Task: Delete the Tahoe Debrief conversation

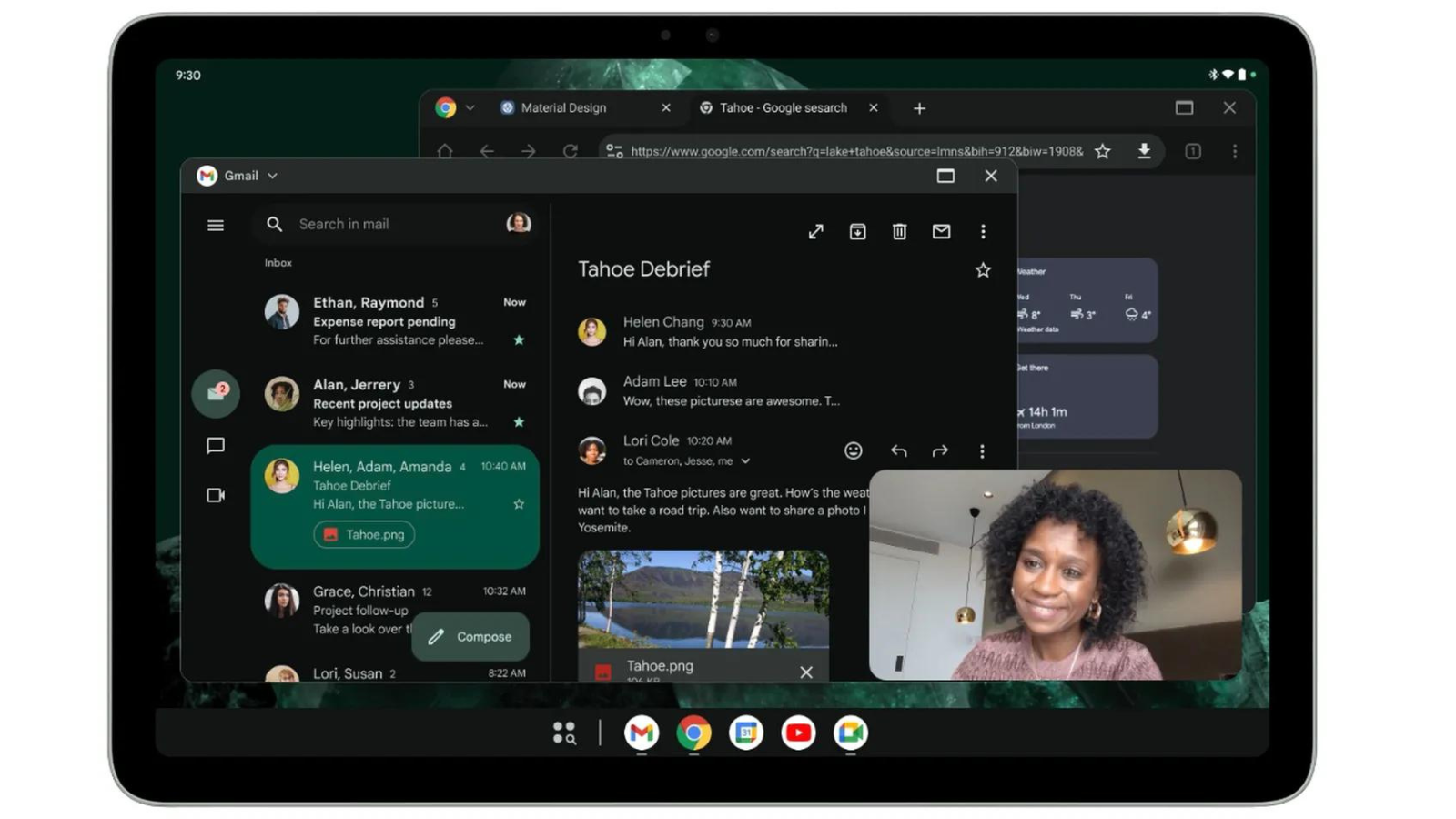Action: (x=899, y=231)
